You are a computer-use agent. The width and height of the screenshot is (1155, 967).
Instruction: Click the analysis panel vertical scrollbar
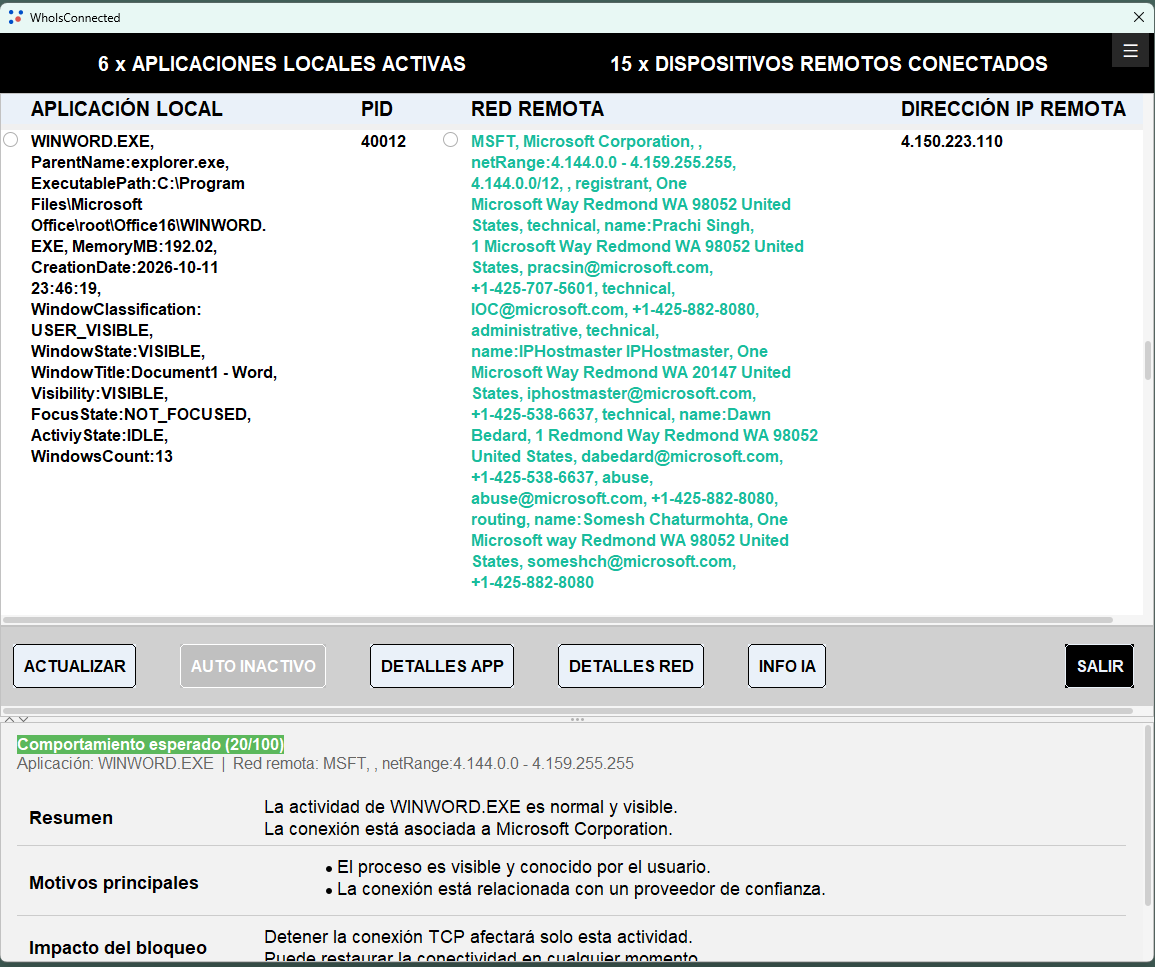(x=1148, y=815)
